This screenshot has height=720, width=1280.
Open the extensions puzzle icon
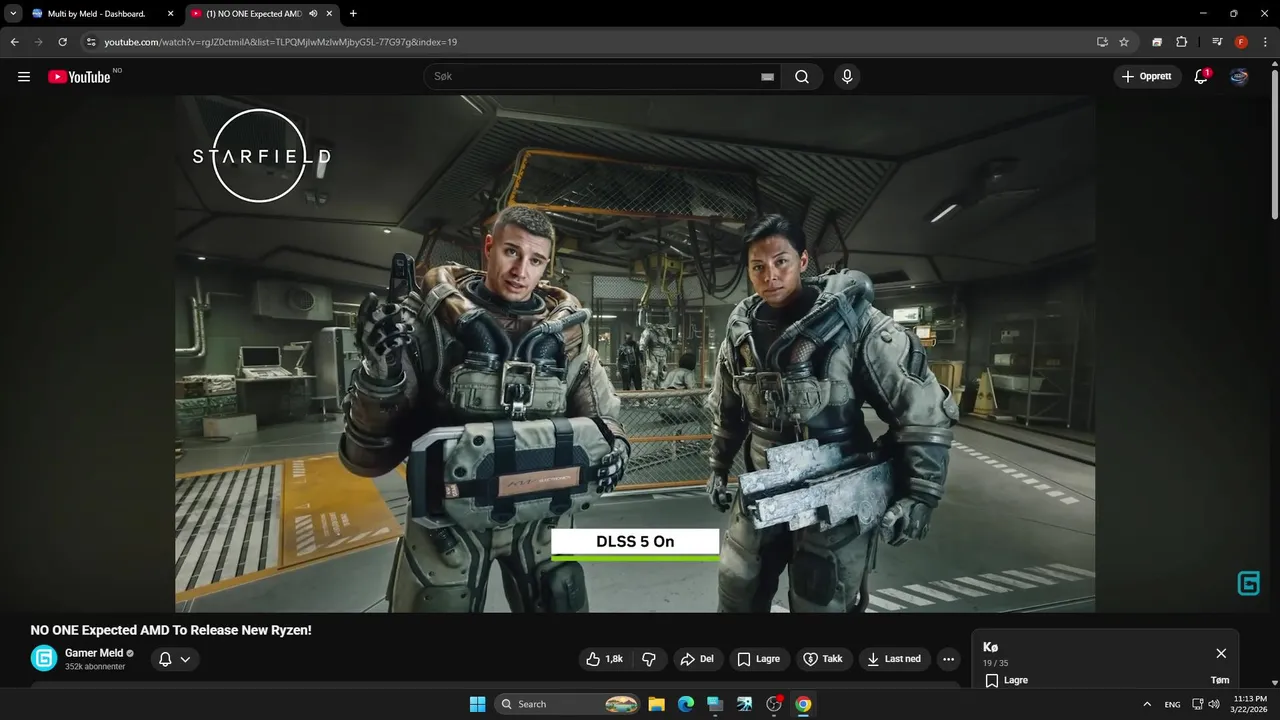pyautogui.click(x=1181, y=42)
